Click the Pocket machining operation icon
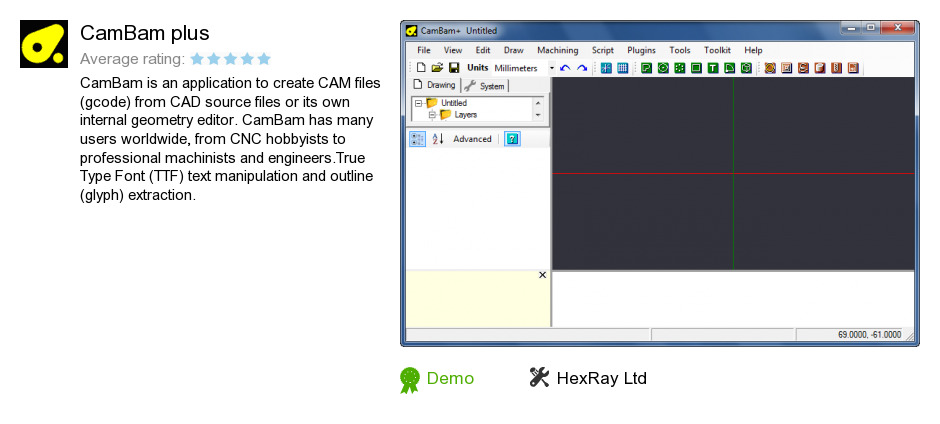The width and height of the screenshot is (940, 424). tap(787, 68)
